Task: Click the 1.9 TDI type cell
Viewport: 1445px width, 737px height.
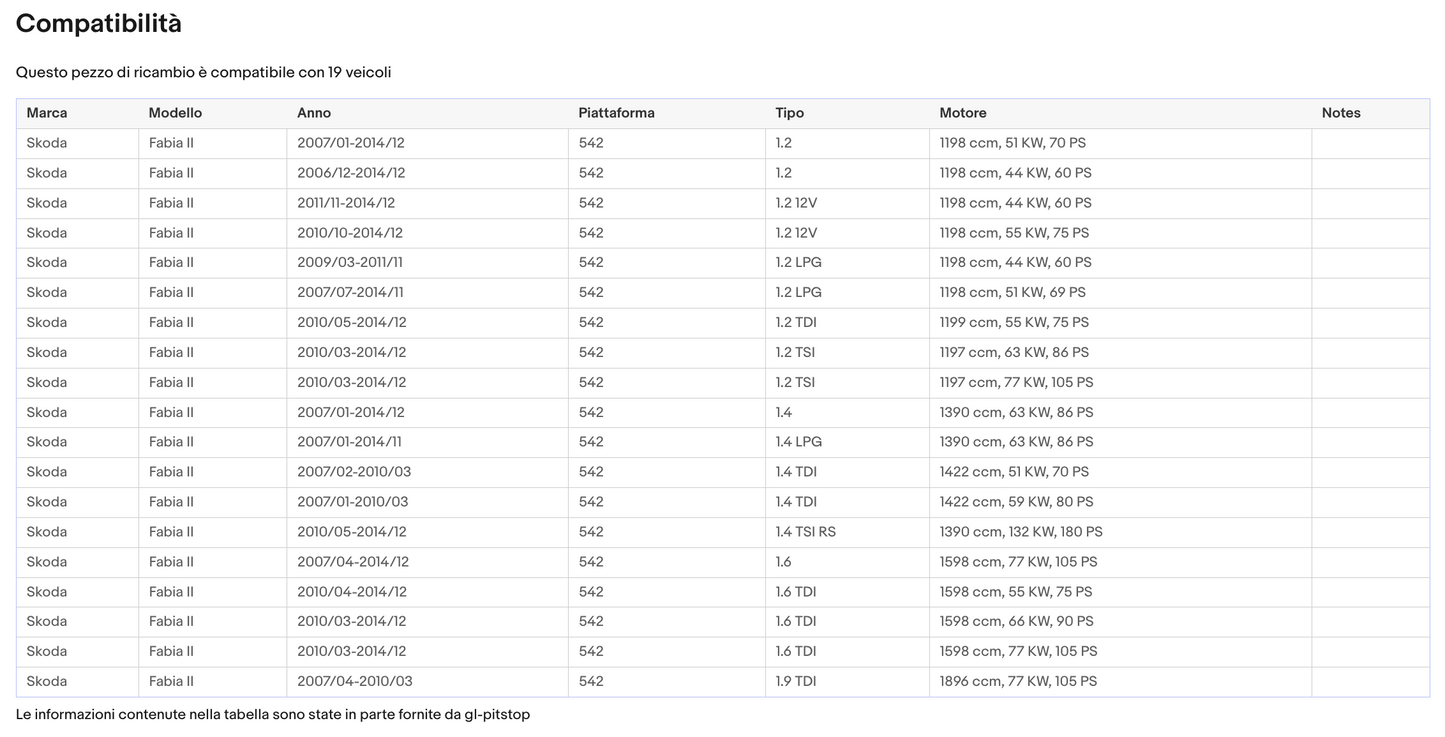Action: click(x=795, y=681)
